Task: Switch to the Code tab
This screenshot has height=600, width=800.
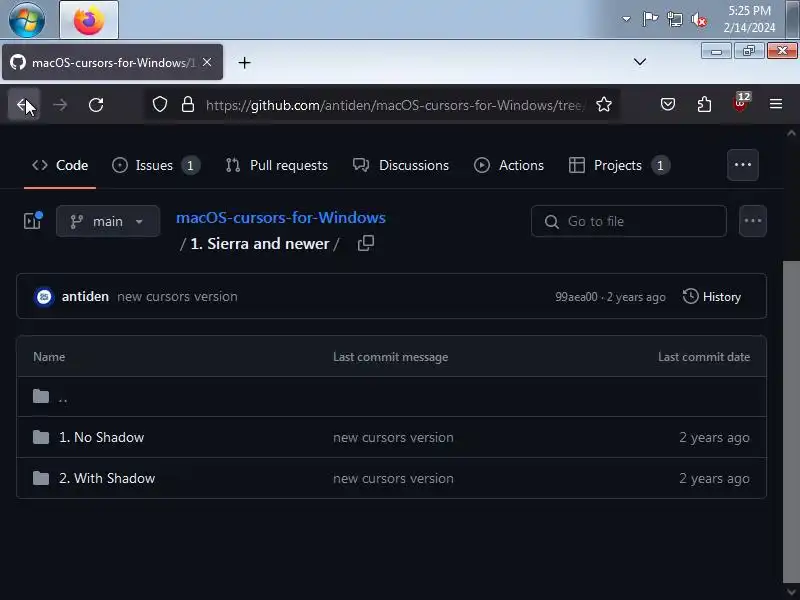Action: click(60, 165)
